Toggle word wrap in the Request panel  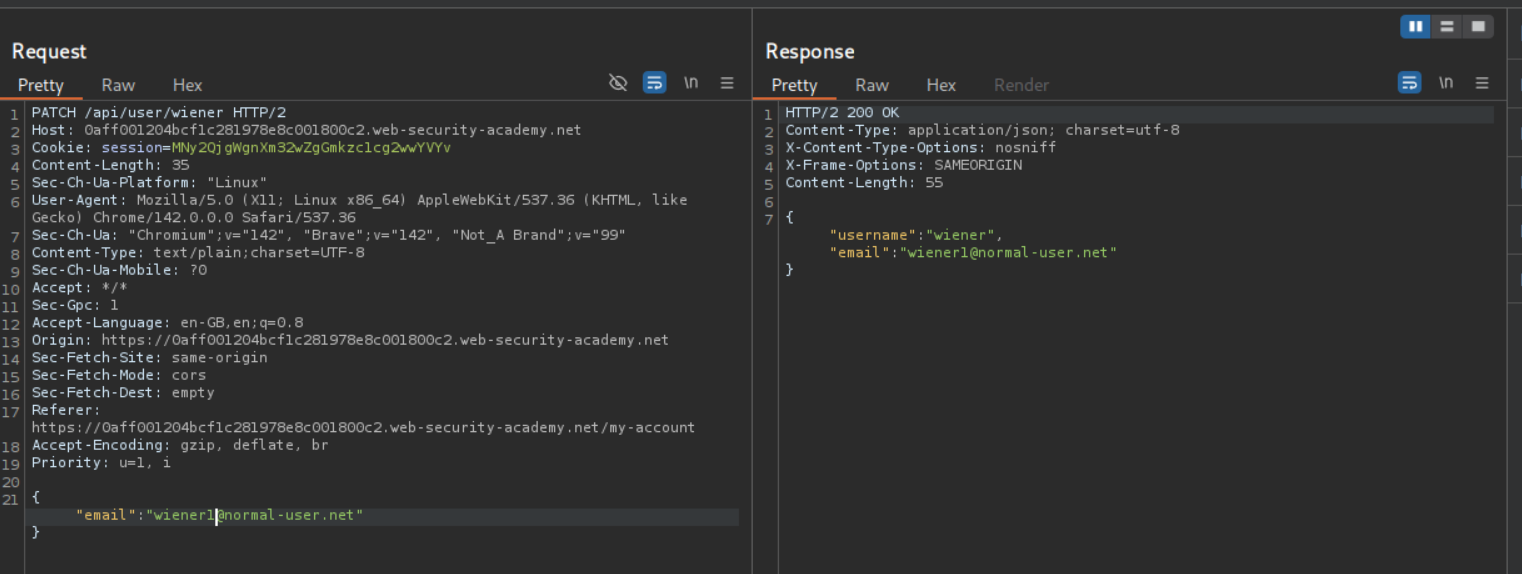coord(654,83)
